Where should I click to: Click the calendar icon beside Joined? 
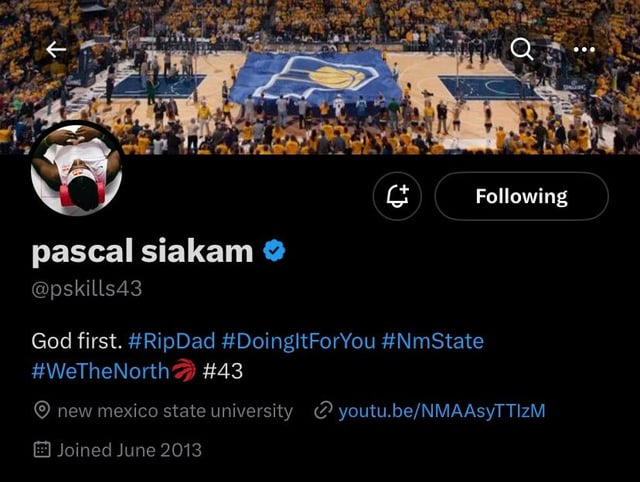click(42, 449)
